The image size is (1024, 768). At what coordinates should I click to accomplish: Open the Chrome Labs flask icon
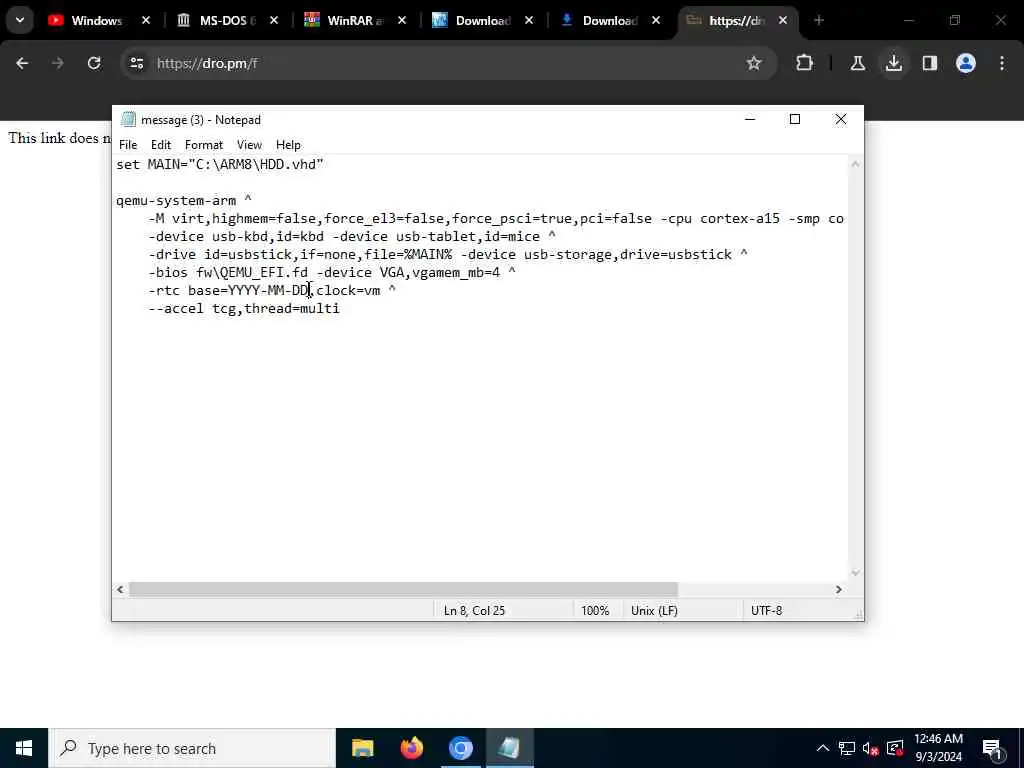tap(857, 63)
